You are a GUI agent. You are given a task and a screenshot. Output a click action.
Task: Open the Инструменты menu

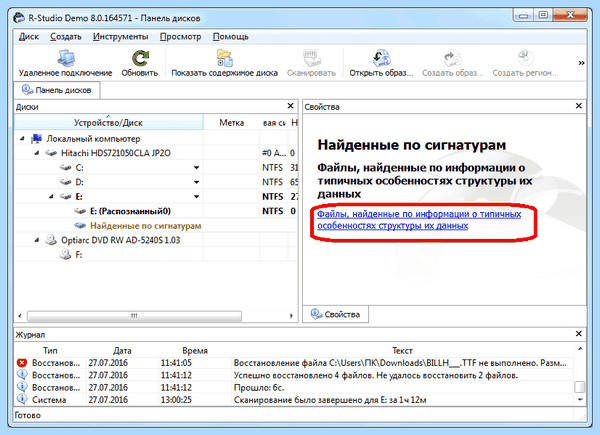click(x=121, y=37)
